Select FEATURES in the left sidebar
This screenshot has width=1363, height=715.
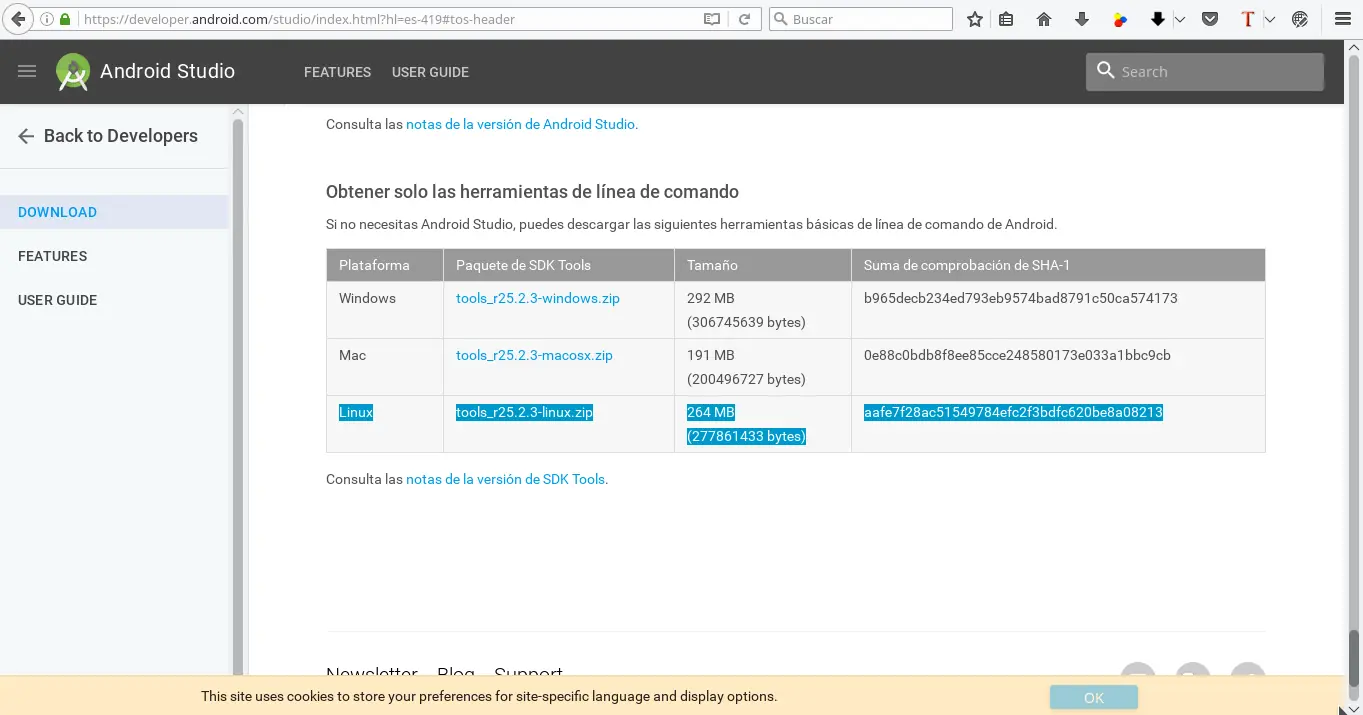coord(52,256)
